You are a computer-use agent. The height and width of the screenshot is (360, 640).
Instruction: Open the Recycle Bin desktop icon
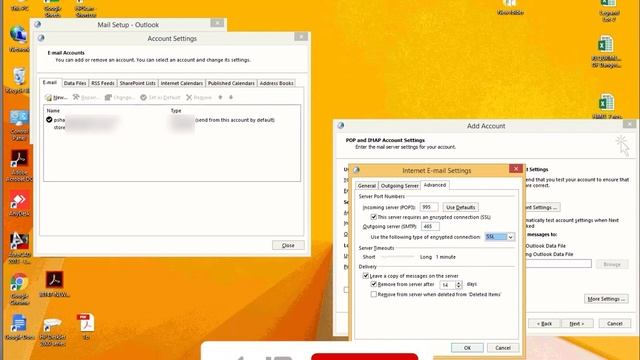[19, 80]
